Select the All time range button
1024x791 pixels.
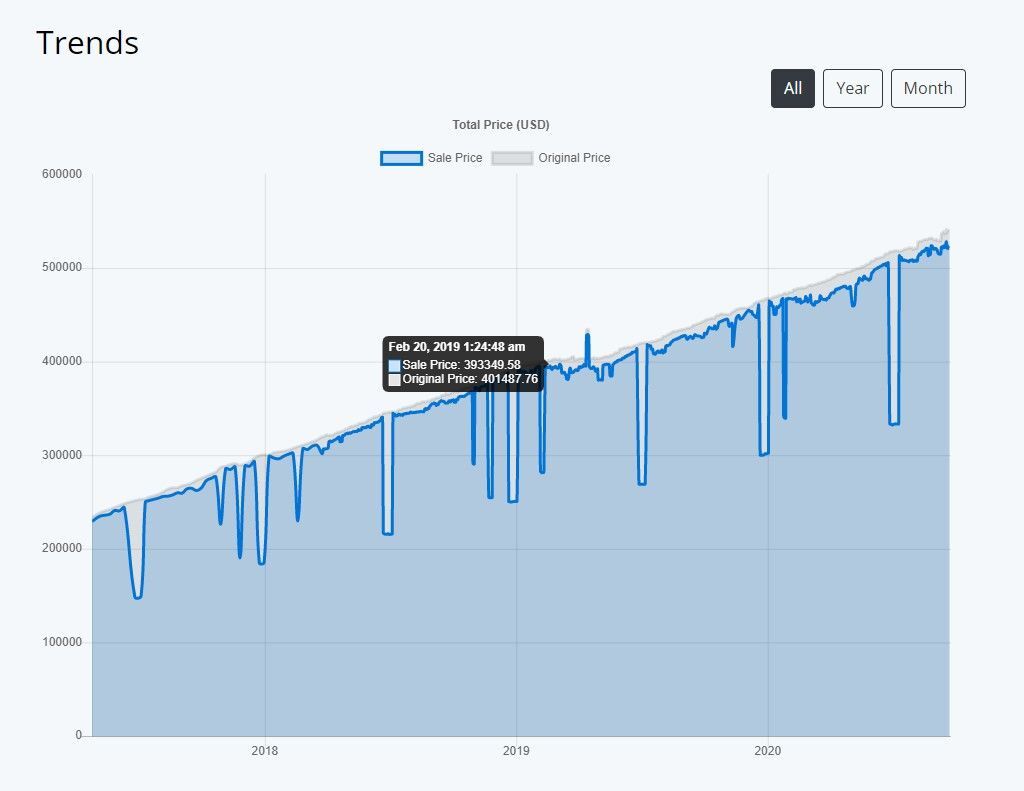792,88
